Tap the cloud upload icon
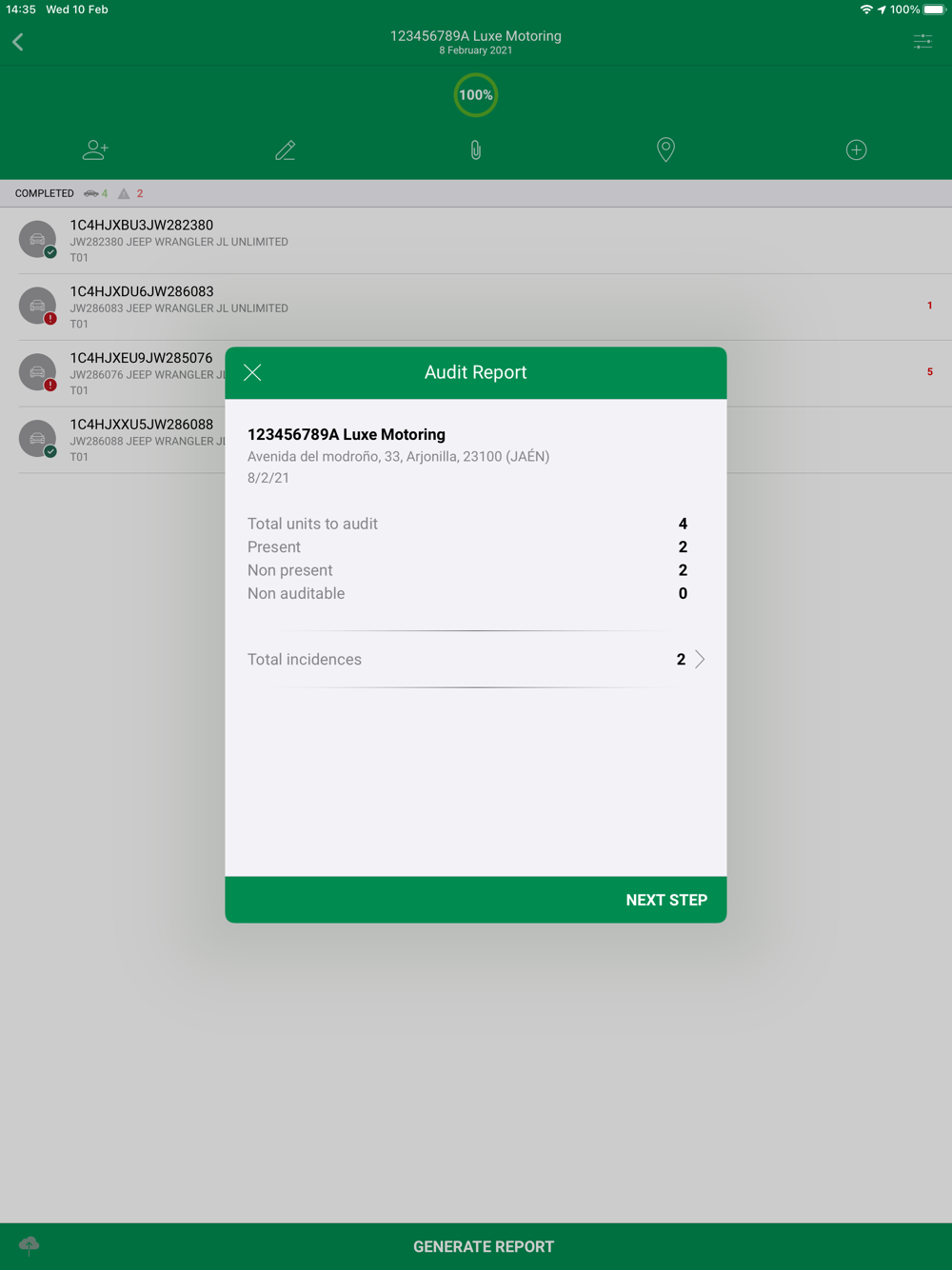Viewport: 952px width, 1270px height. [30, 1244]
